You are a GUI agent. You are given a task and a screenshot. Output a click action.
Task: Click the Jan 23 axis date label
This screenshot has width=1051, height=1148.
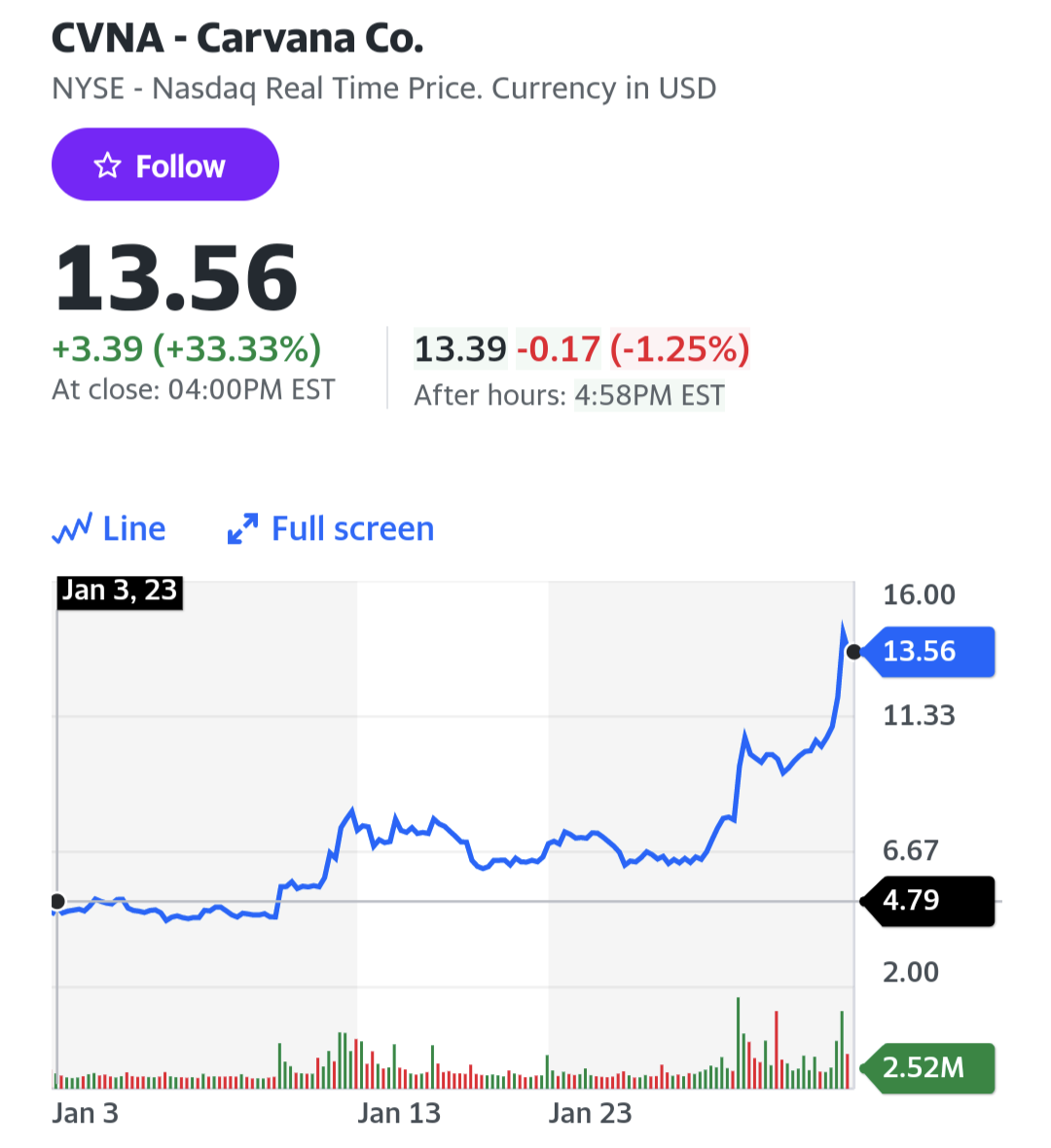[x=590, y=1114]
